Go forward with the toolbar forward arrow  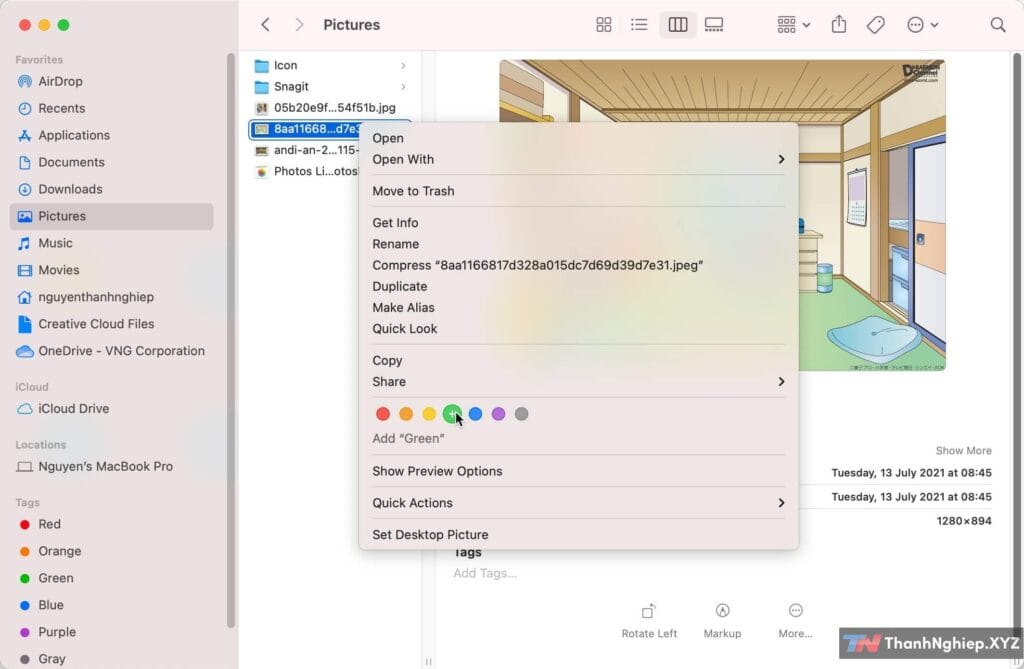tap(299, 25)
